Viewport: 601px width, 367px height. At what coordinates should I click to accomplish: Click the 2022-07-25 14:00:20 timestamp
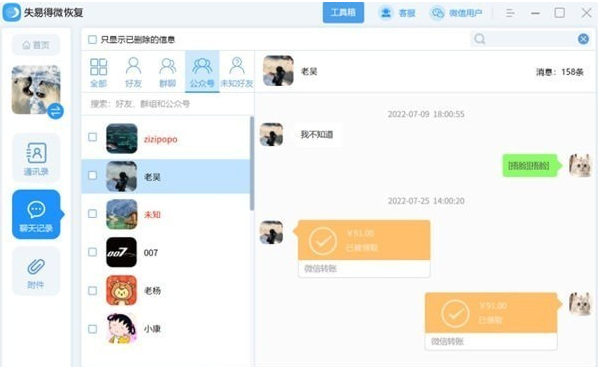(x=426, y=201)
